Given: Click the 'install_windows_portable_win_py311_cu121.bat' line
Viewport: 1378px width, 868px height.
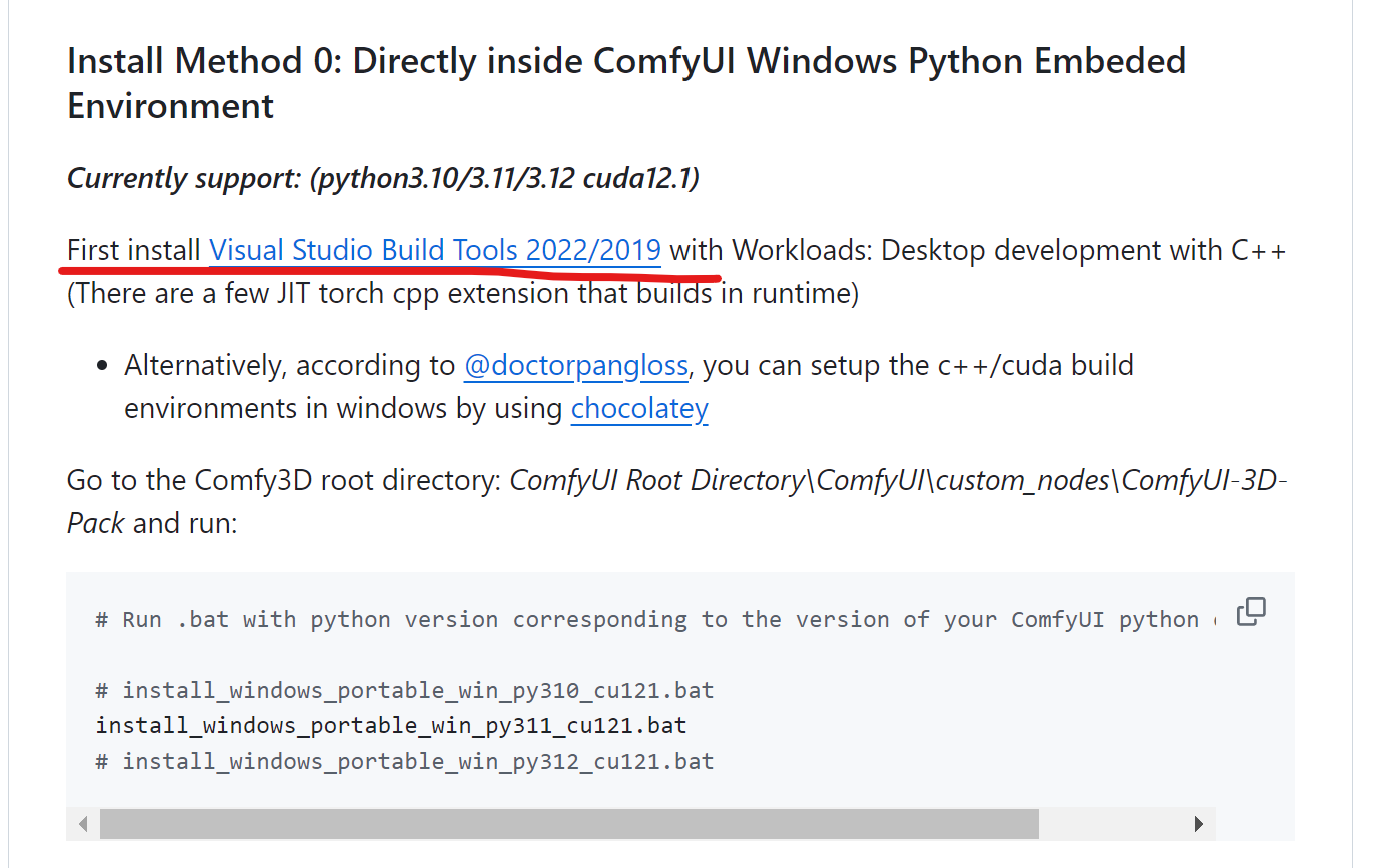Looking at the screenshot, I should tap(391, 725).
